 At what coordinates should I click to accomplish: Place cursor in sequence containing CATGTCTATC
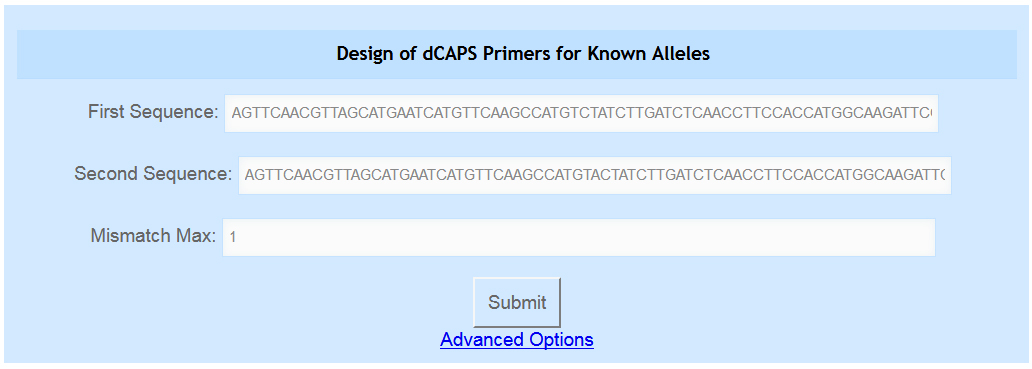point(581,113)
